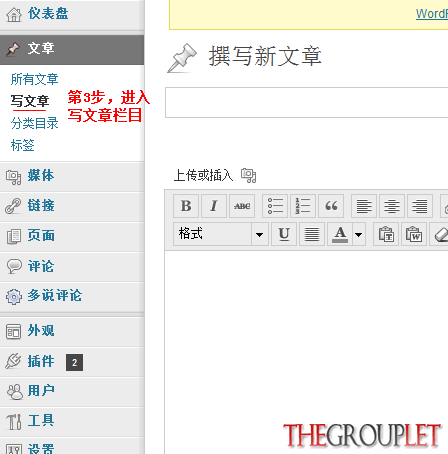
Task: Open the 多说评论 menu
Action: [72, 297]
